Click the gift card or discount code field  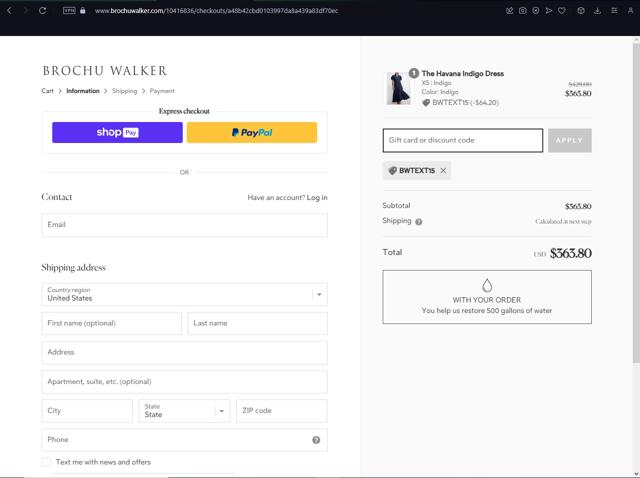463,140
